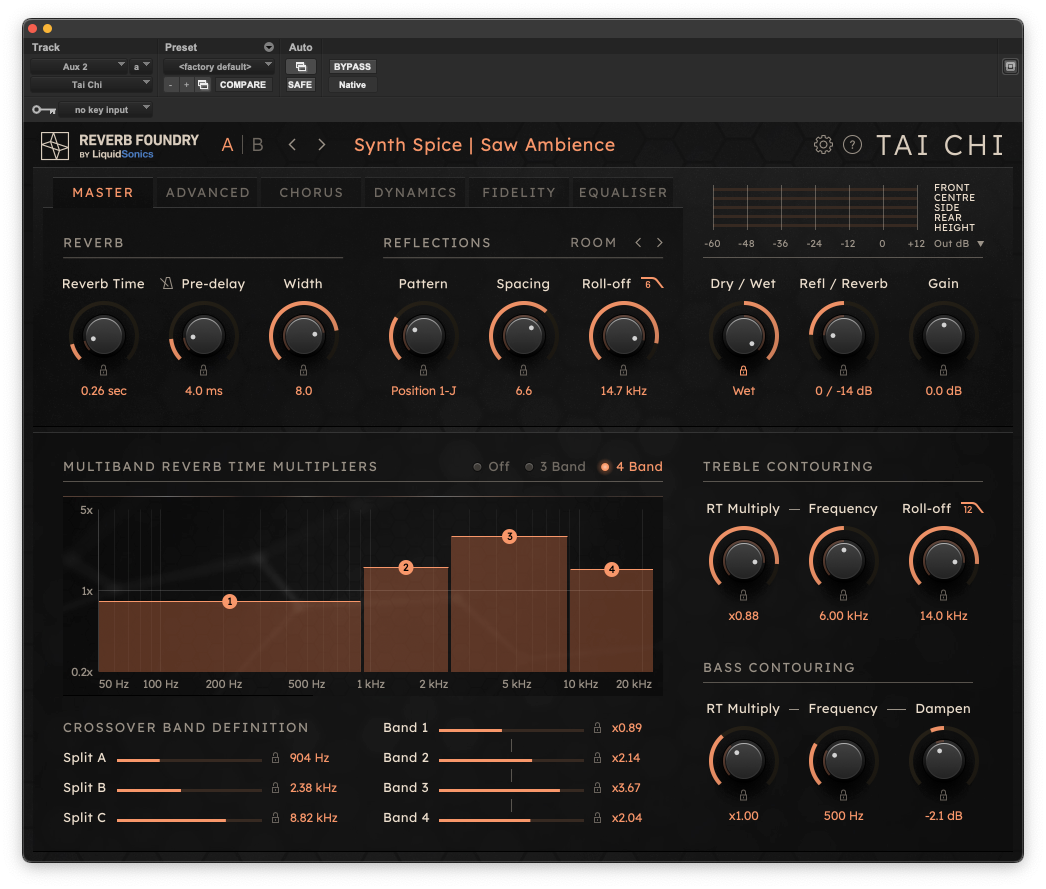Toggle the SAFE automation button
Viewport: 1046px width, 889px height.
tap(300, 85)
